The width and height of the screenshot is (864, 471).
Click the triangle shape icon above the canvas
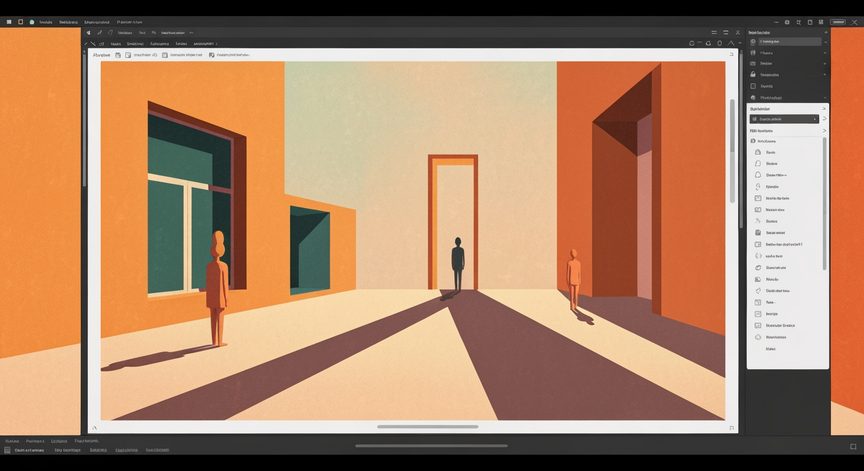[x=732, y=43]
